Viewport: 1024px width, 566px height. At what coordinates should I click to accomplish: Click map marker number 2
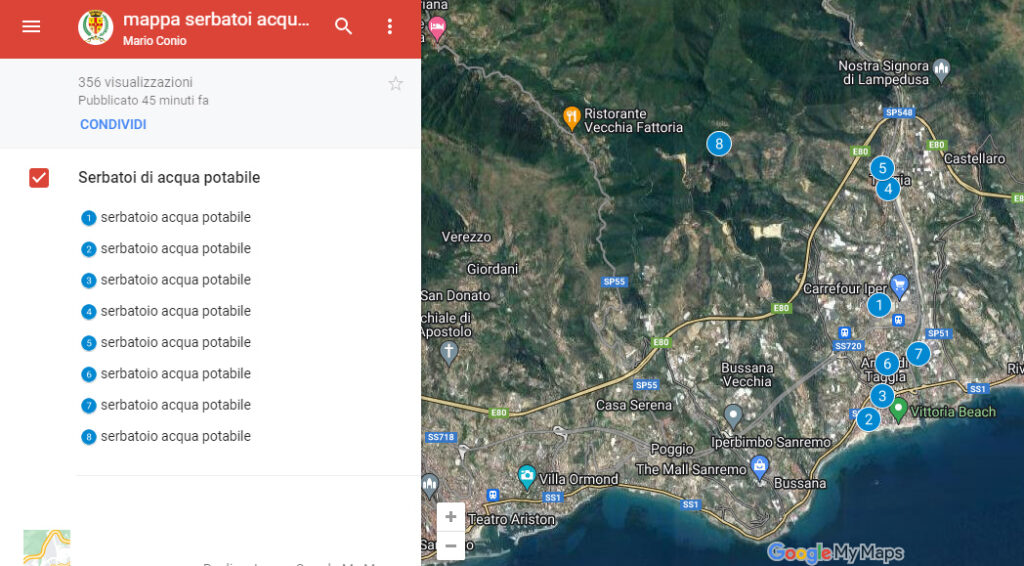tap(869, 419)
